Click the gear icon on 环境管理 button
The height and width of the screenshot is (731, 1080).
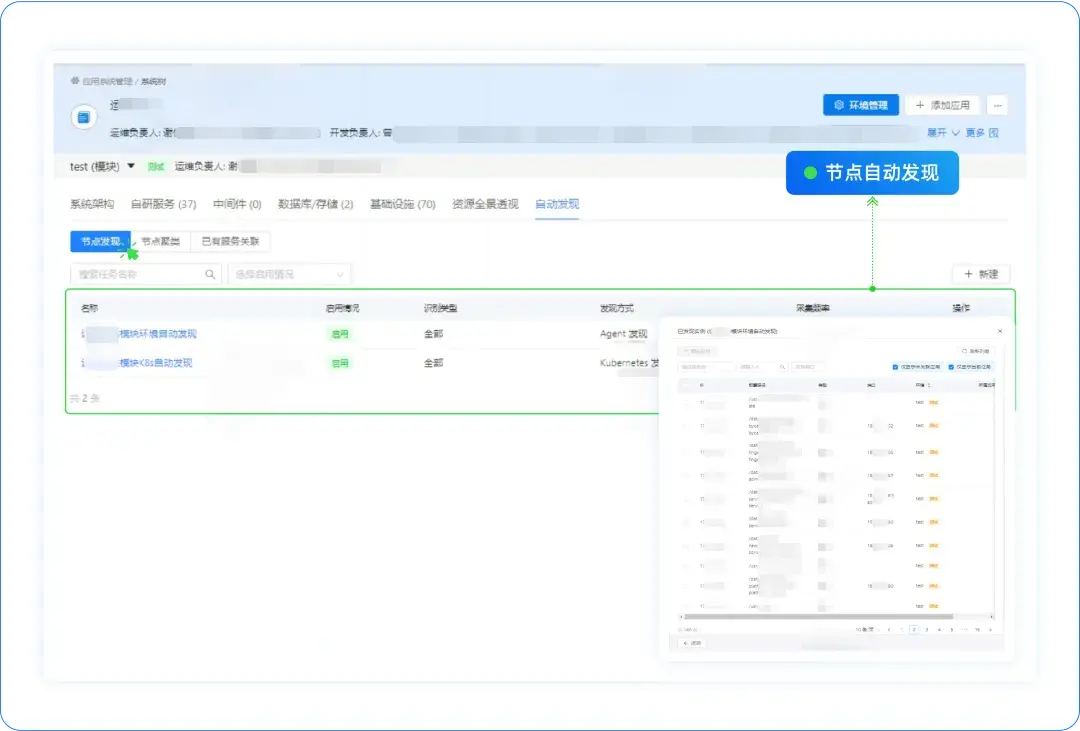coord(839,105)
